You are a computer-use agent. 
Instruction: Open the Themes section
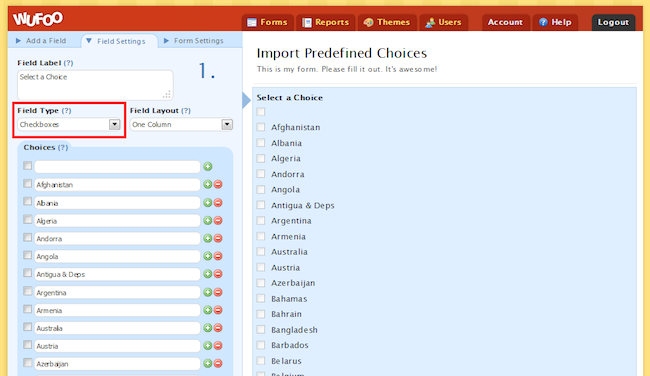[x=387, y=22]
